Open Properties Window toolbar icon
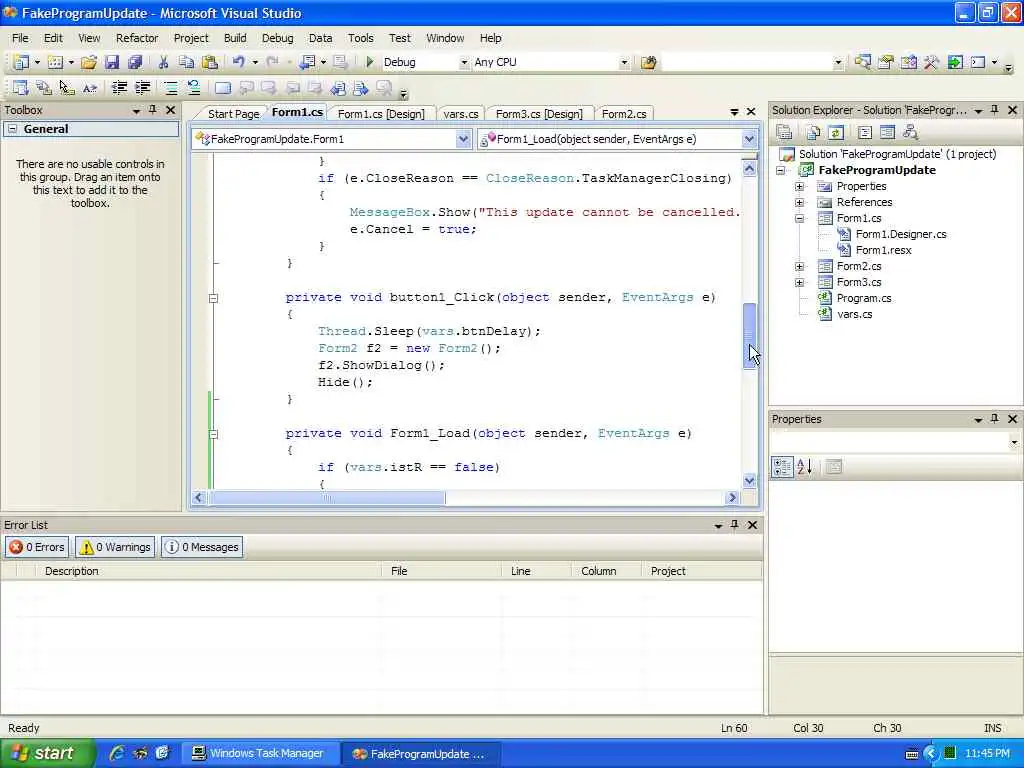The image size is (1024, 768). point(886,62)
